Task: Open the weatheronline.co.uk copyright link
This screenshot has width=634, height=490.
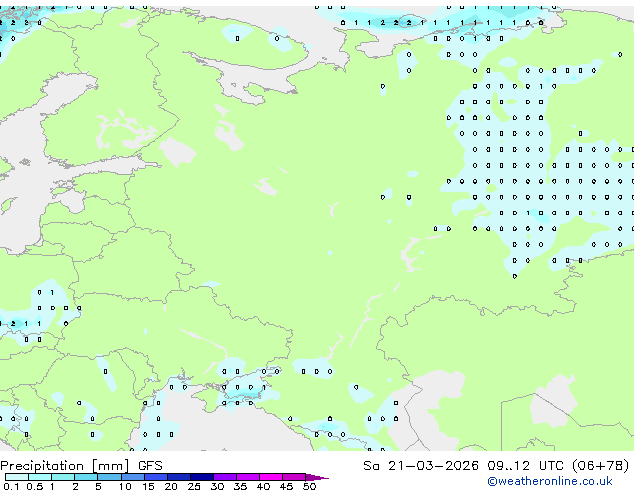Action: click(549, 481)
